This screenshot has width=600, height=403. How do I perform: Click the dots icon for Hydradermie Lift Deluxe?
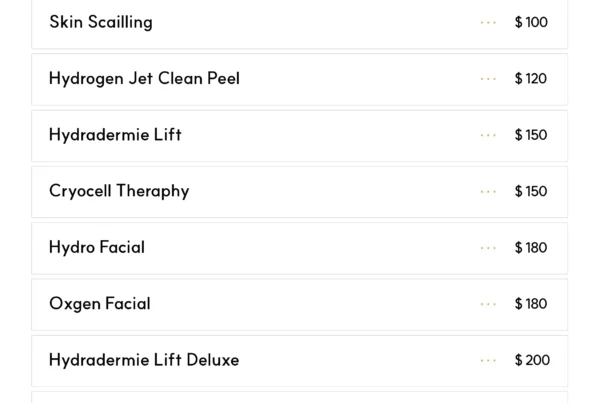488,360
